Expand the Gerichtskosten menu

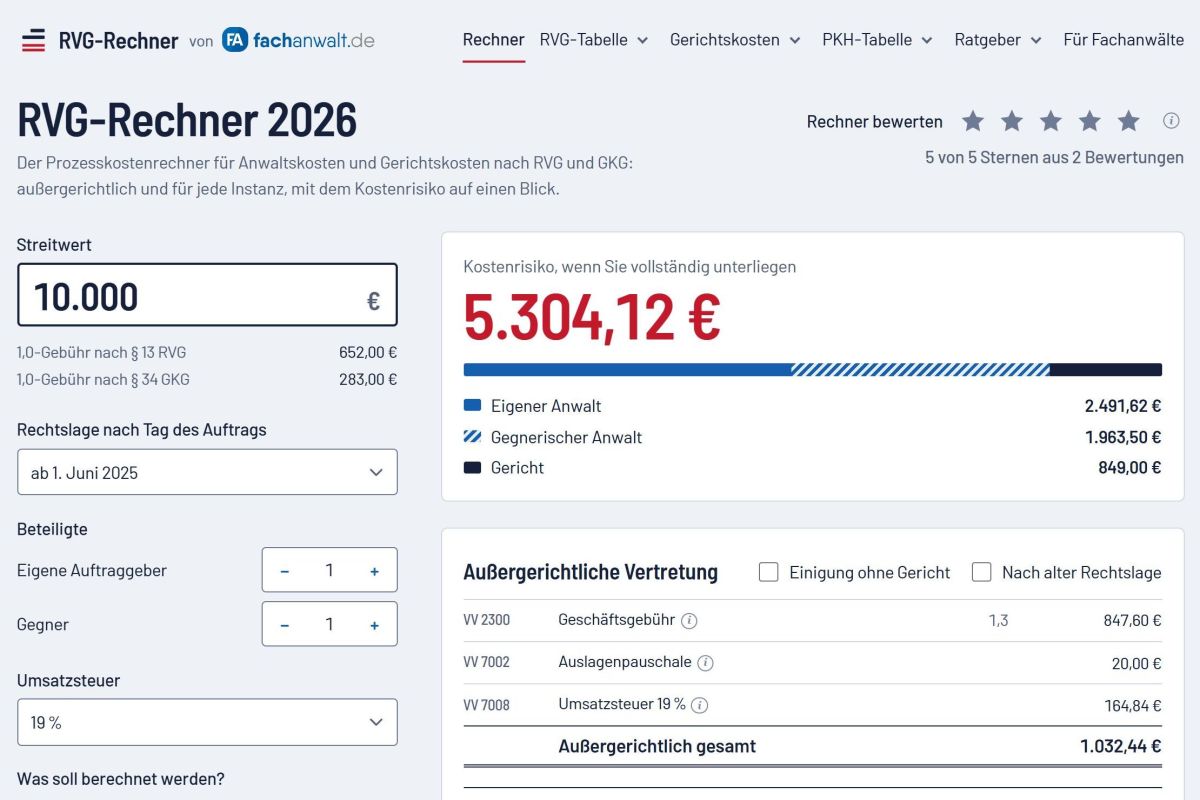tap(735, 40)
